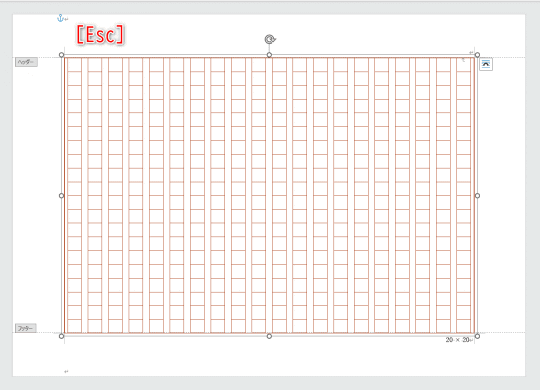
Task: Click the middle-right sizing handle
Action: click(x=477, y=196)
